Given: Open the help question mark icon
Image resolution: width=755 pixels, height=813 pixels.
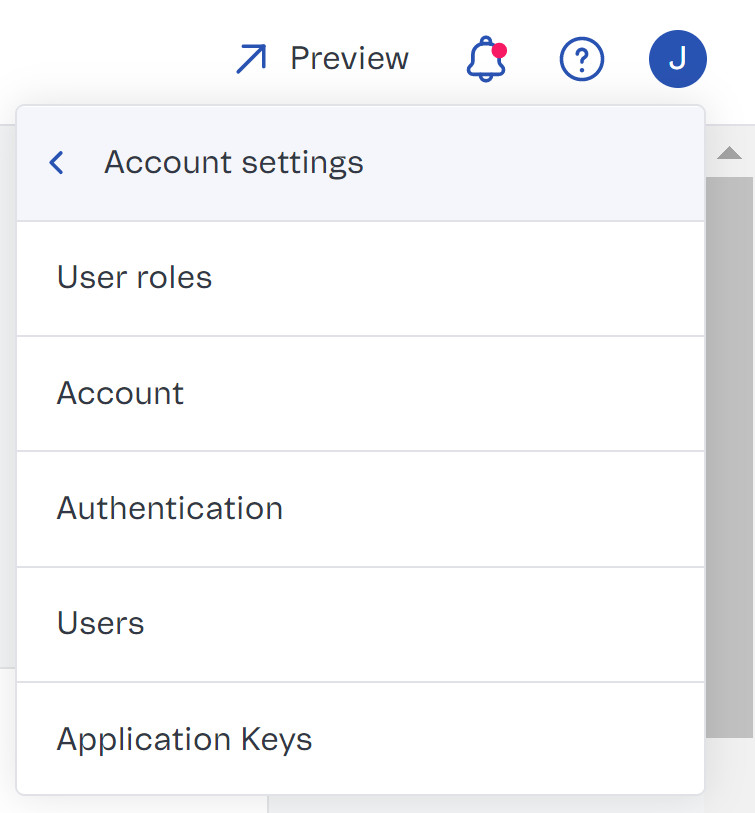Looking at the screenshot, I should point(581,60).
